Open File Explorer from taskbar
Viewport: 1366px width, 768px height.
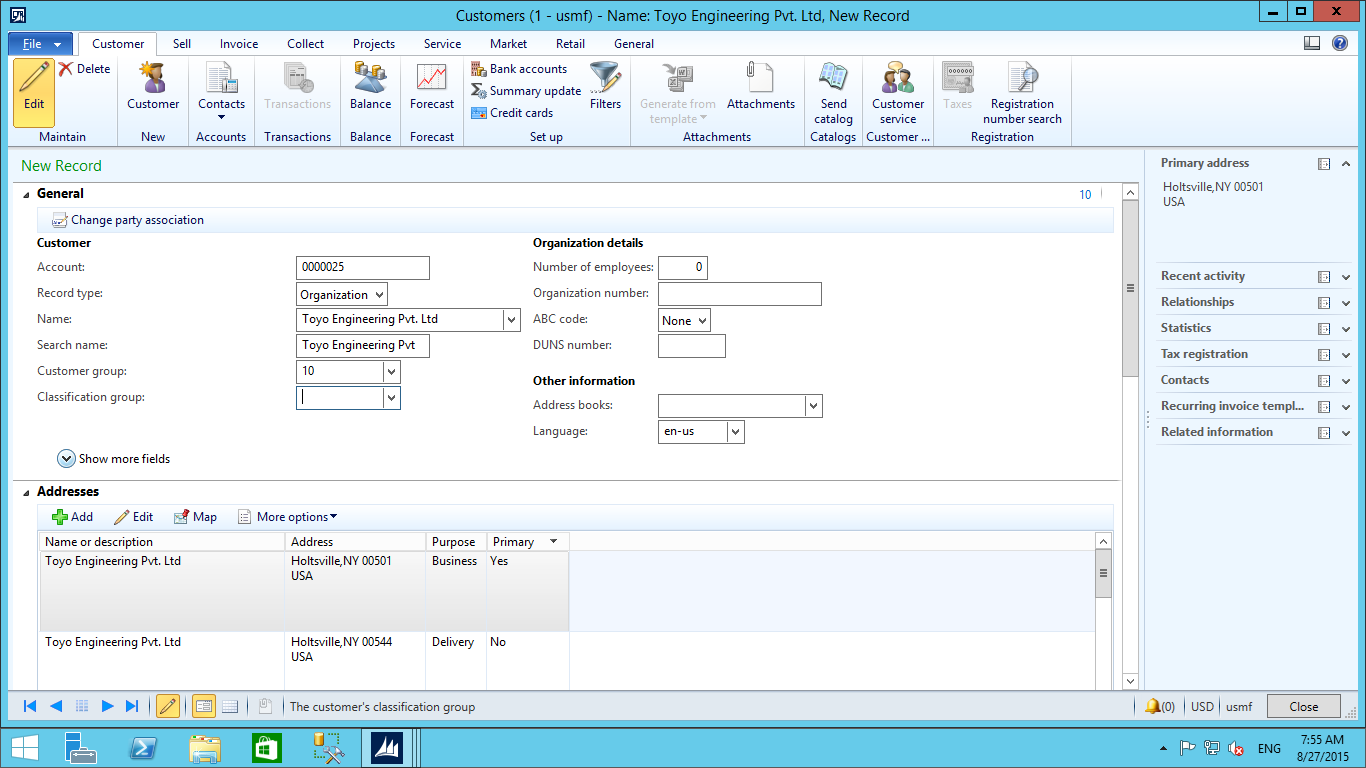click(x=205, y=748)
